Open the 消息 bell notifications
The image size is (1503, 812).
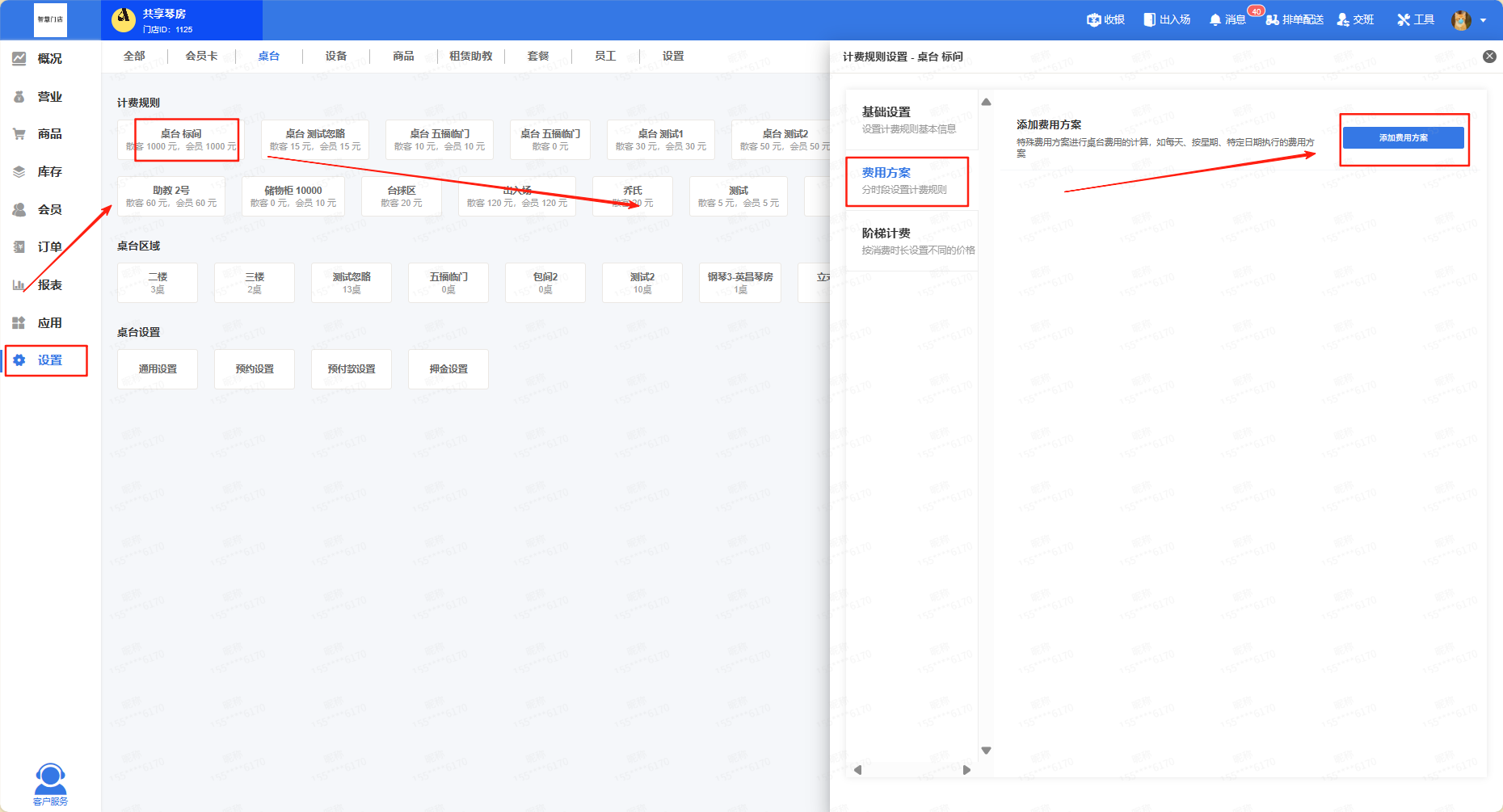point(1215,19)
